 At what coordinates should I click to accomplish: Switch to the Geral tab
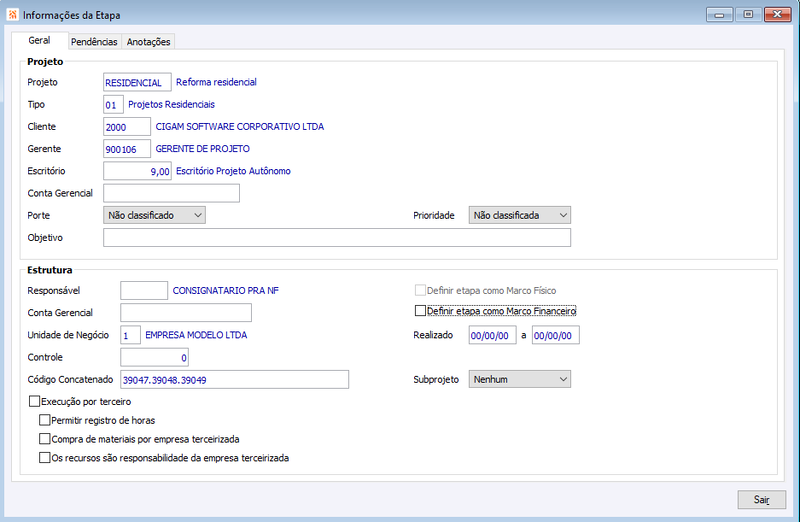(39, 40)
